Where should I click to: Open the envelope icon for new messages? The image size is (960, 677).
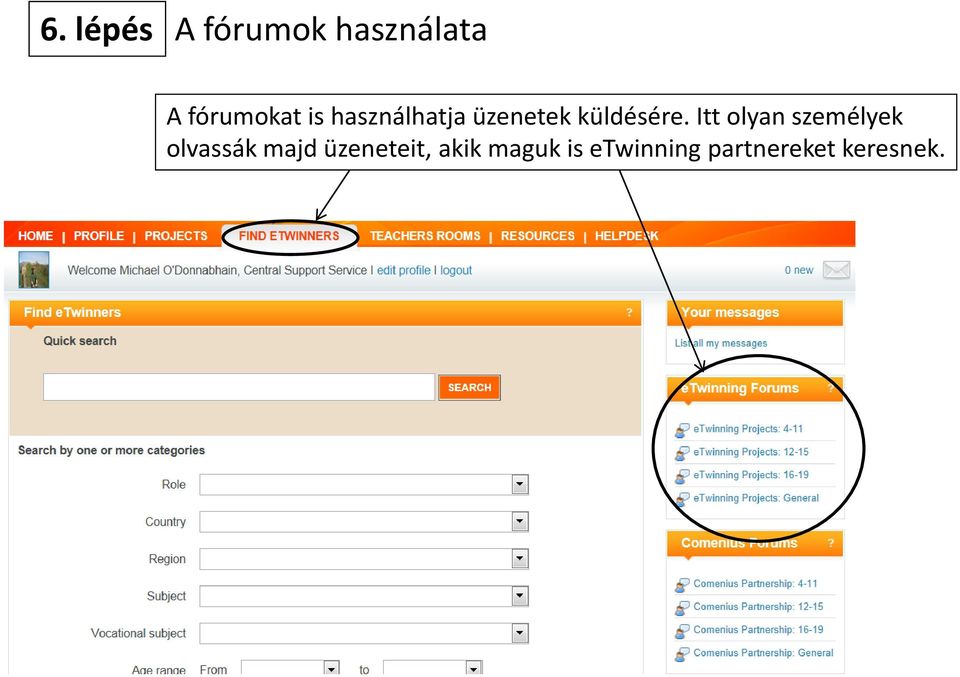836,270
